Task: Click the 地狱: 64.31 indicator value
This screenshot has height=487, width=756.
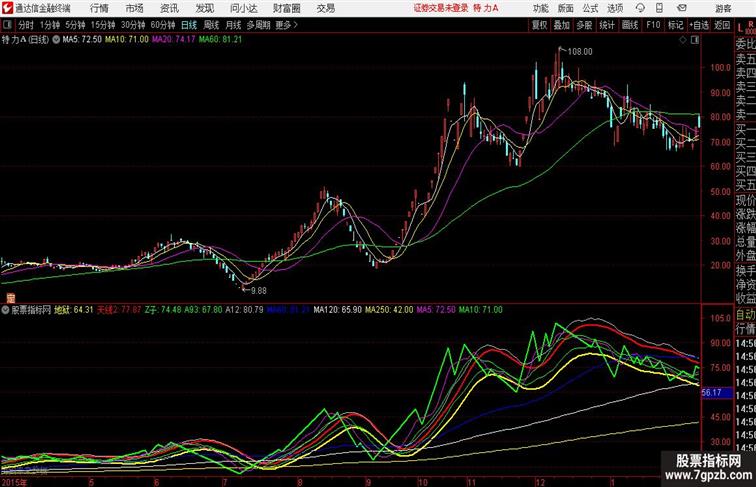Action: [x=74, y=310]
